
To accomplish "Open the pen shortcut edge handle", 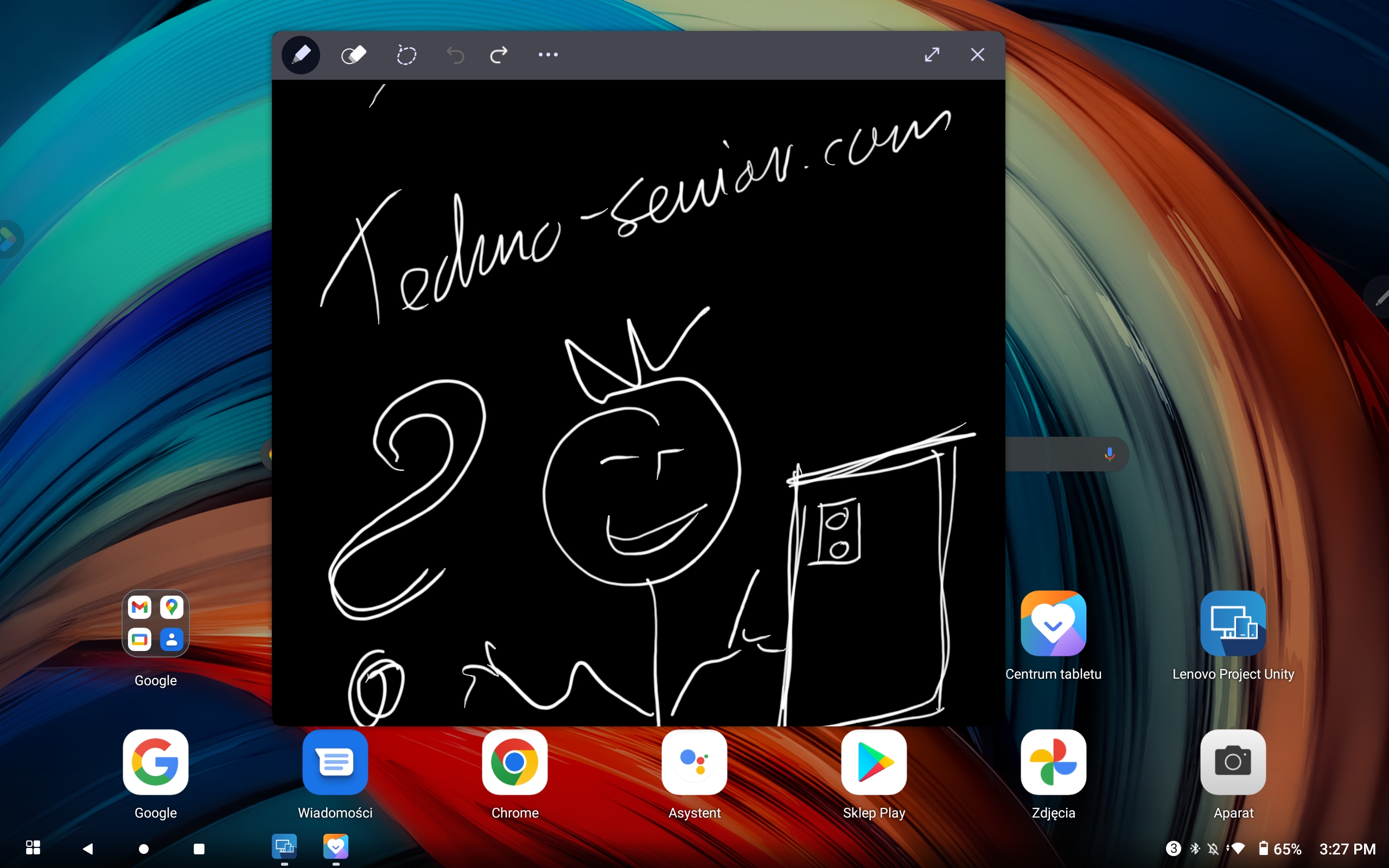I will pyautogui.click(x=1379, y=297).
